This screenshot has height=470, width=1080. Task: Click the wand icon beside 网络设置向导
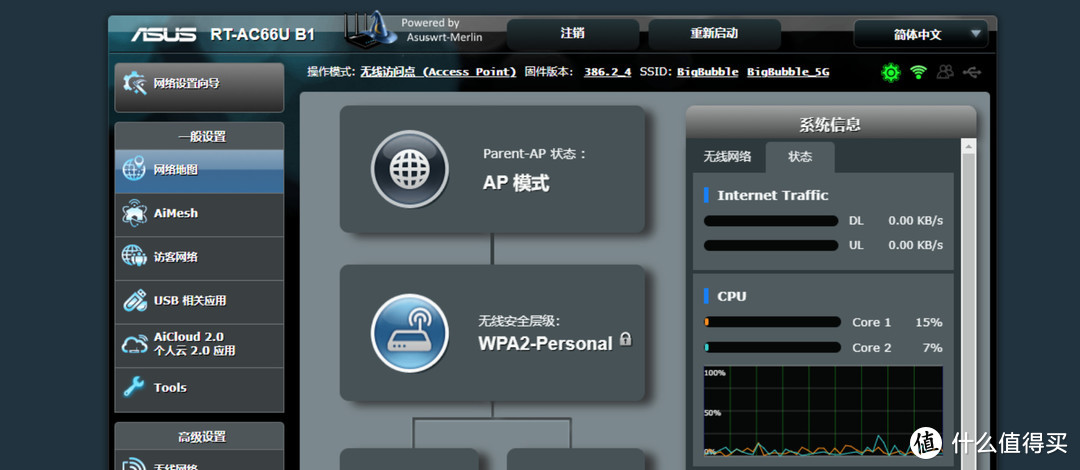134,84
